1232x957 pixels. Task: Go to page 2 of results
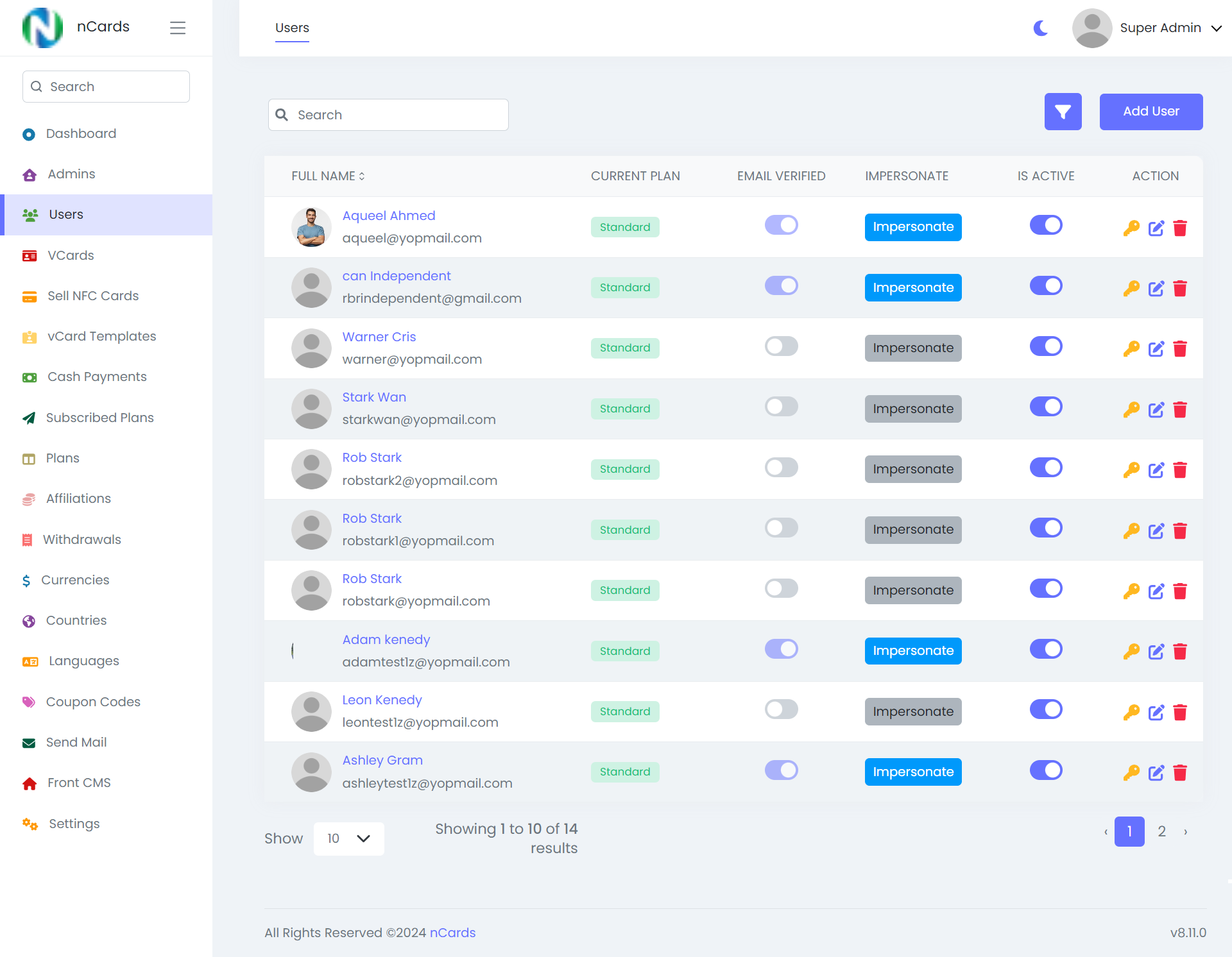pos(1161,831)
